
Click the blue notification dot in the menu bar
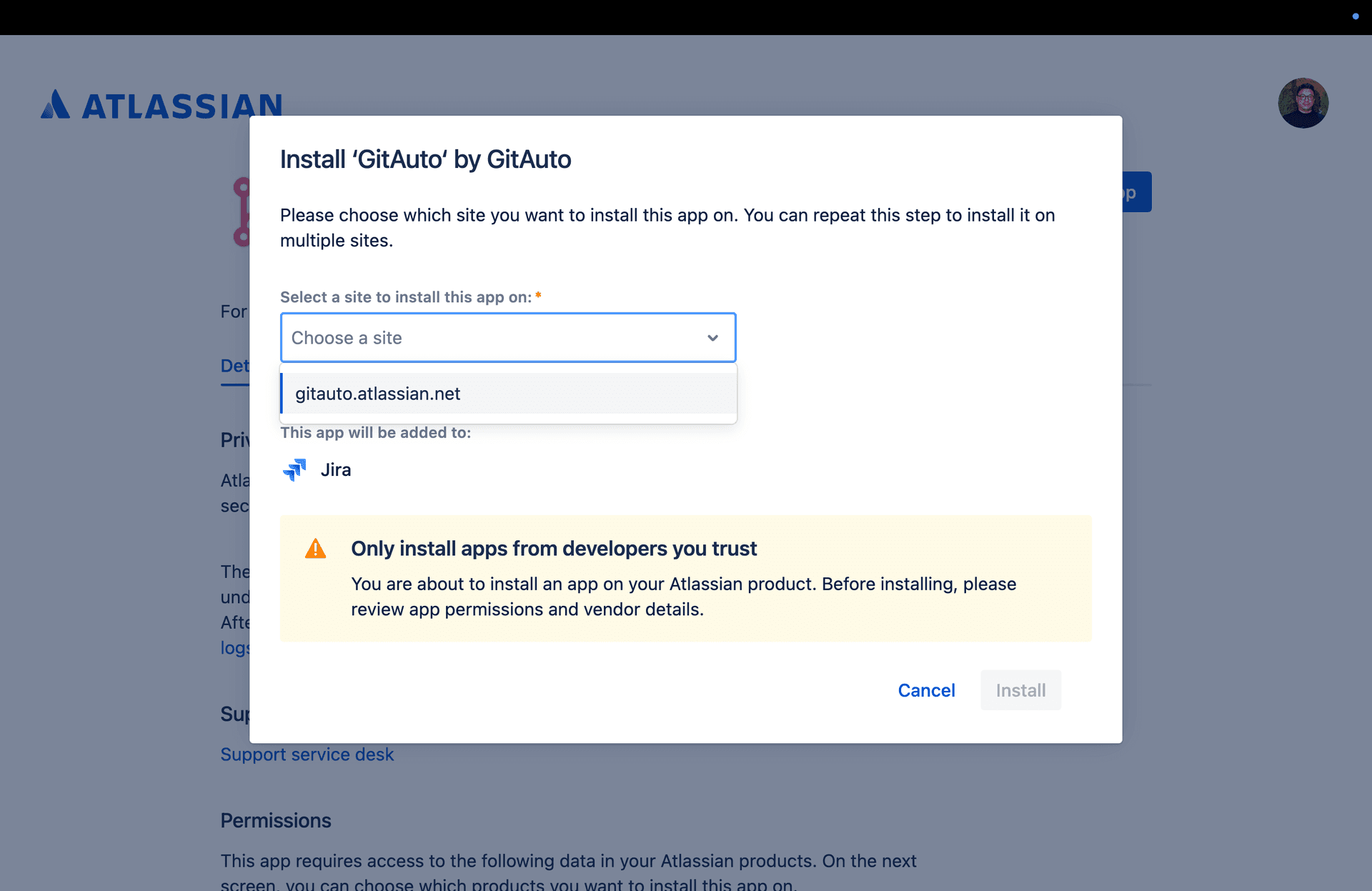1356,16
